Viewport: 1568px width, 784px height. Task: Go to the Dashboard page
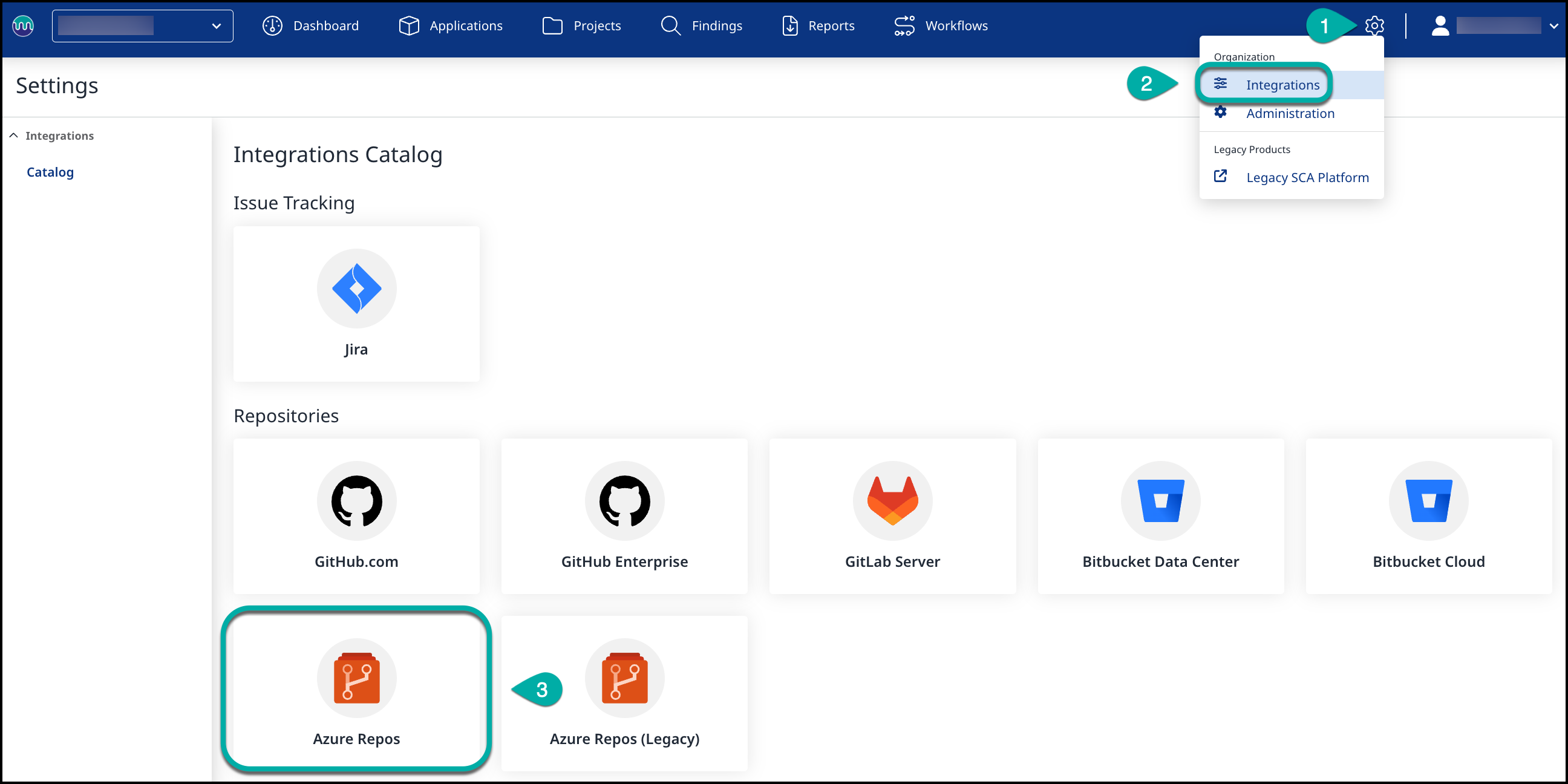click(x=310, y=25)
